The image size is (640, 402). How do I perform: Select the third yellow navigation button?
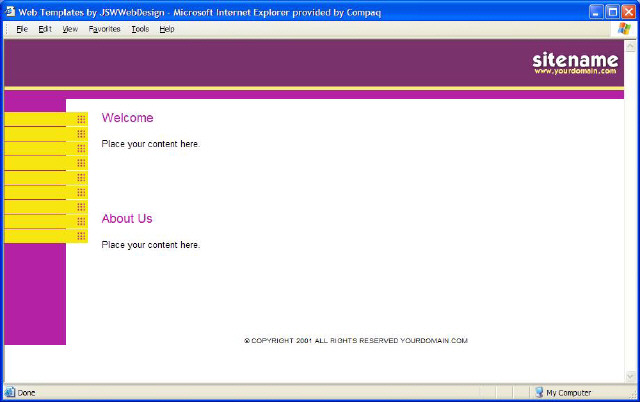pos(40,148)
